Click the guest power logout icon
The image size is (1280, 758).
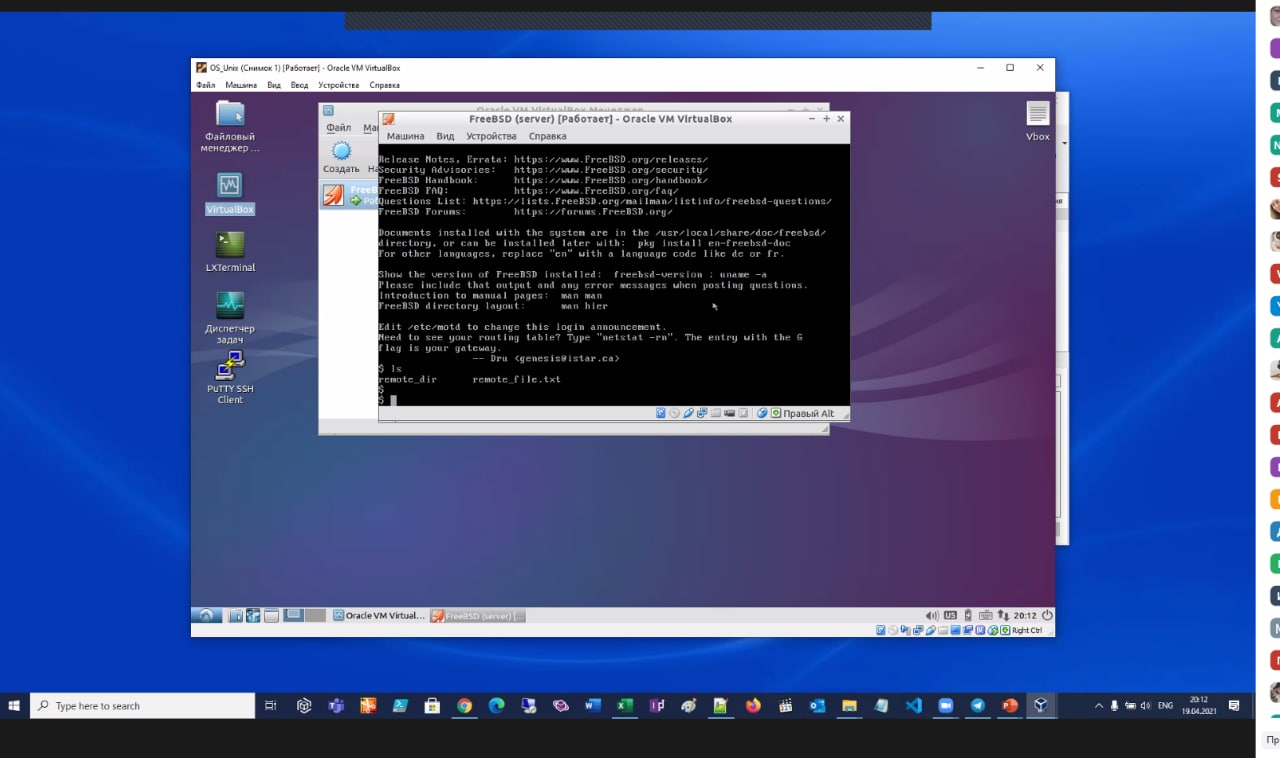click(1047, 615)
